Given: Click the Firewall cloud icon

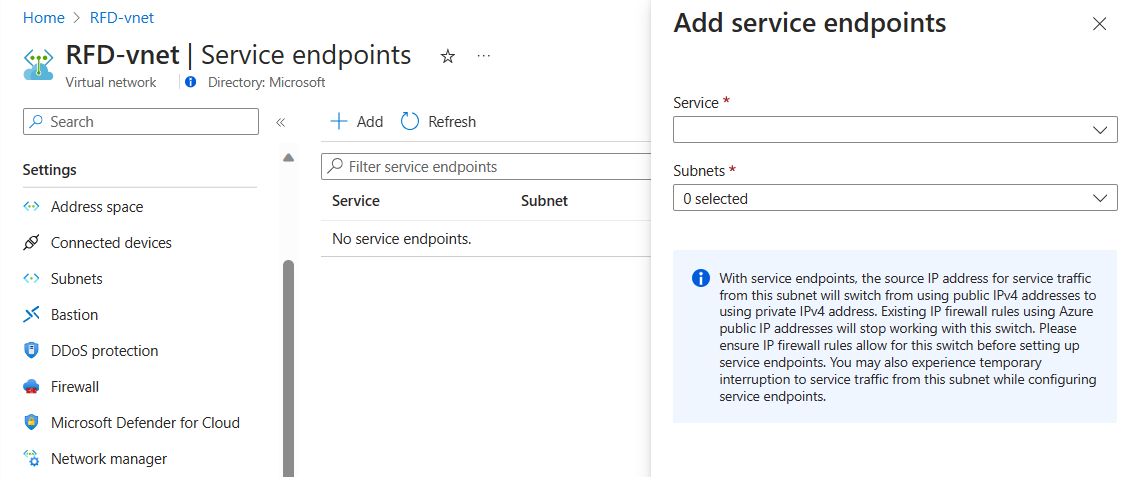Looking at the screenshot, I should [30, 387].
